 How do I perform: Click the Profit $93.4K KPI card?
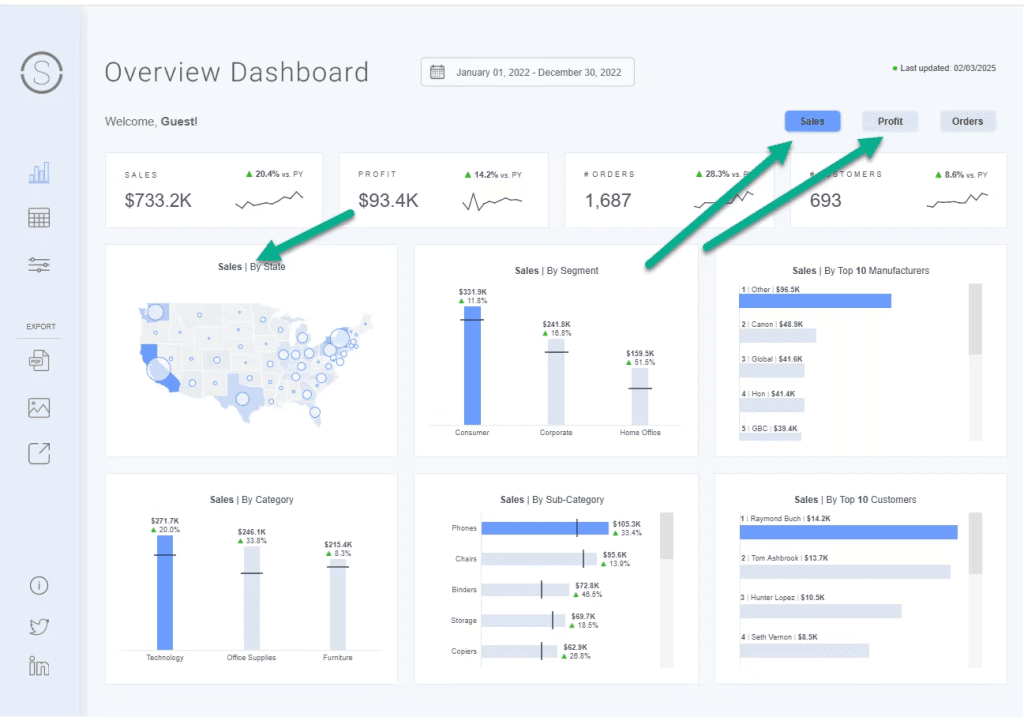(443, 191)
